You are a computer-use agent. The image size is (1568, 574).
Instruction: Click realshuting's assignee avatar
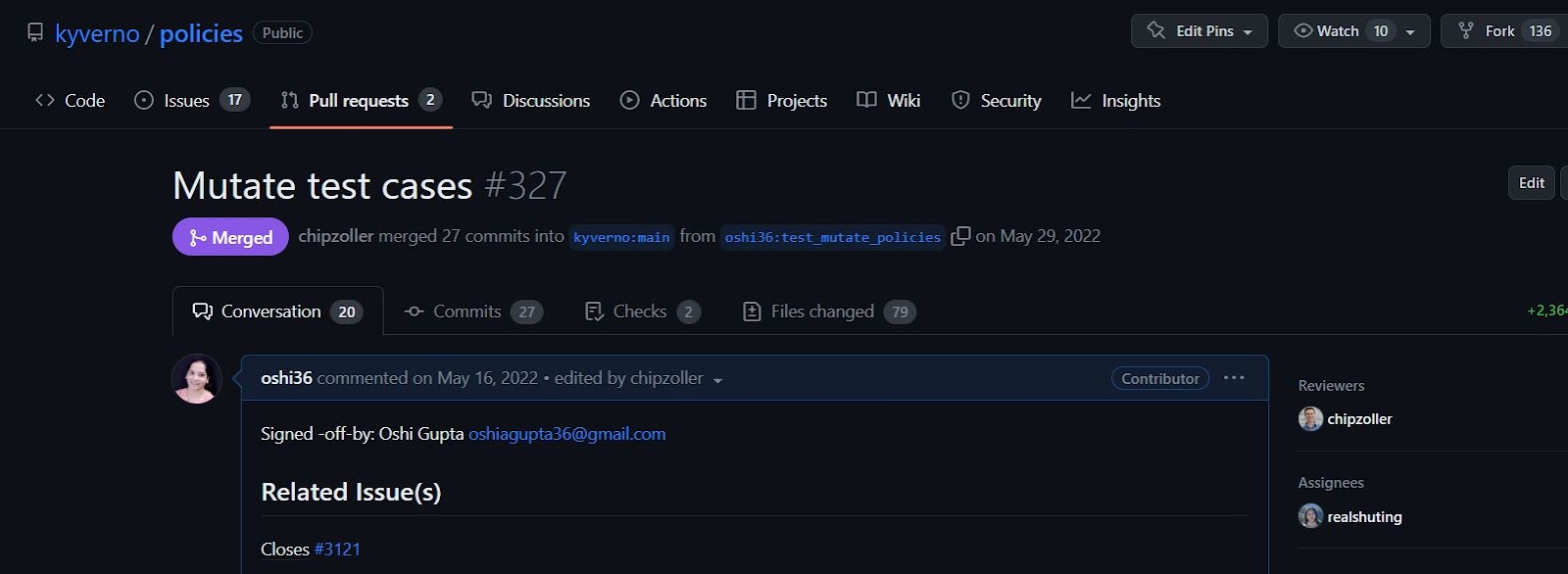1310,516
